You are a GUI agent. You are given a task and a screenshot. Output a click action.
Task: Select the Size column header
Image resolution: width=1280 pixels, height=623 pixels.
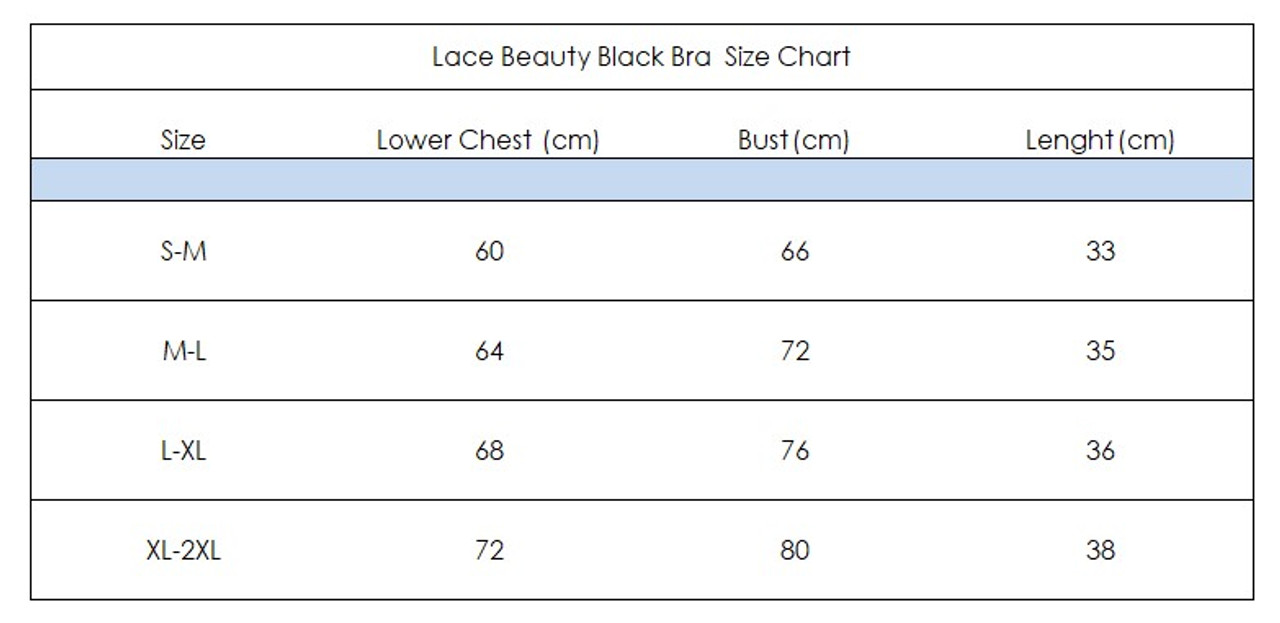coord(183,140)
